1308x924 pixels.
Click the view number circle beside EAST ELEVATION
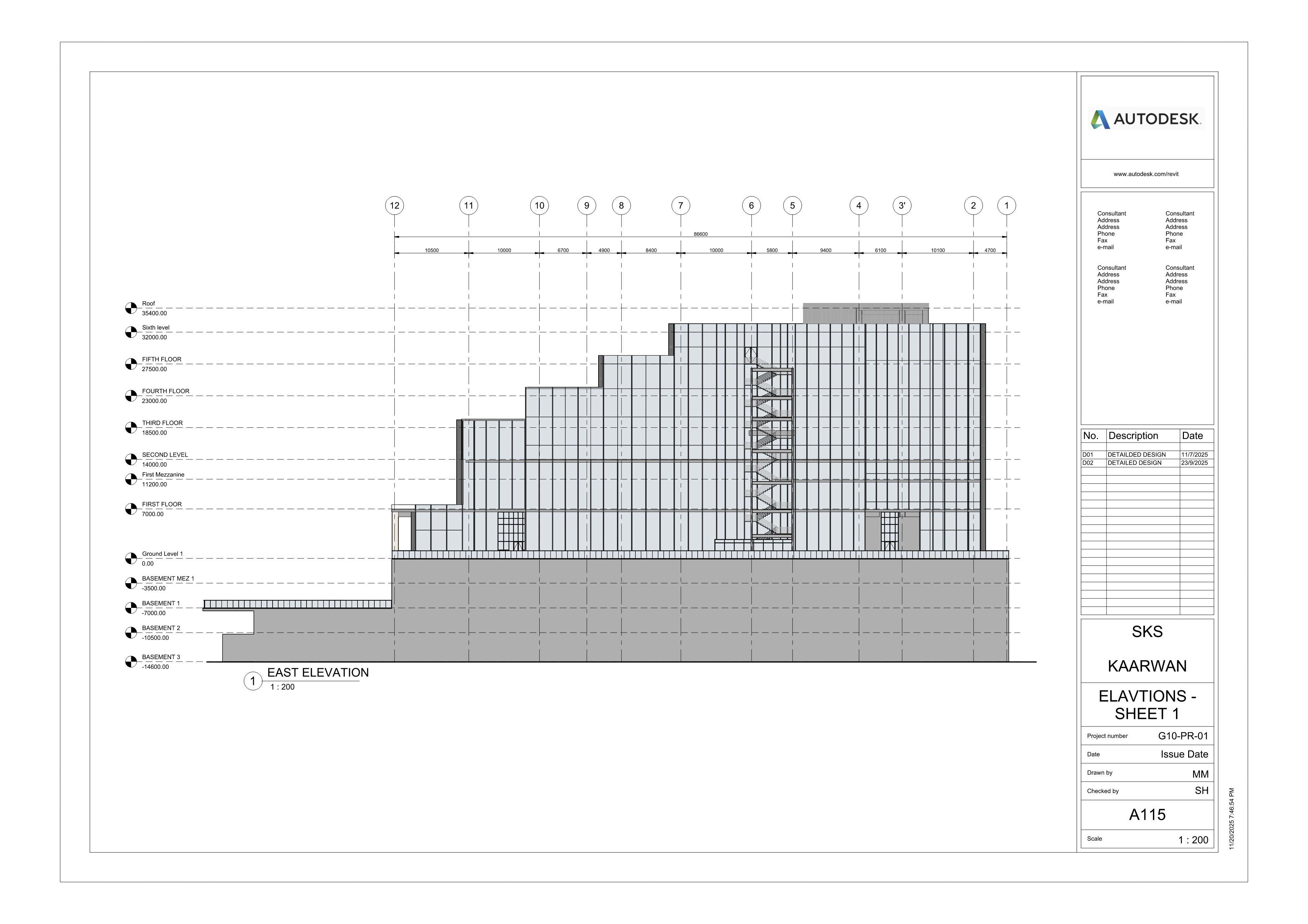coord(253,681)
